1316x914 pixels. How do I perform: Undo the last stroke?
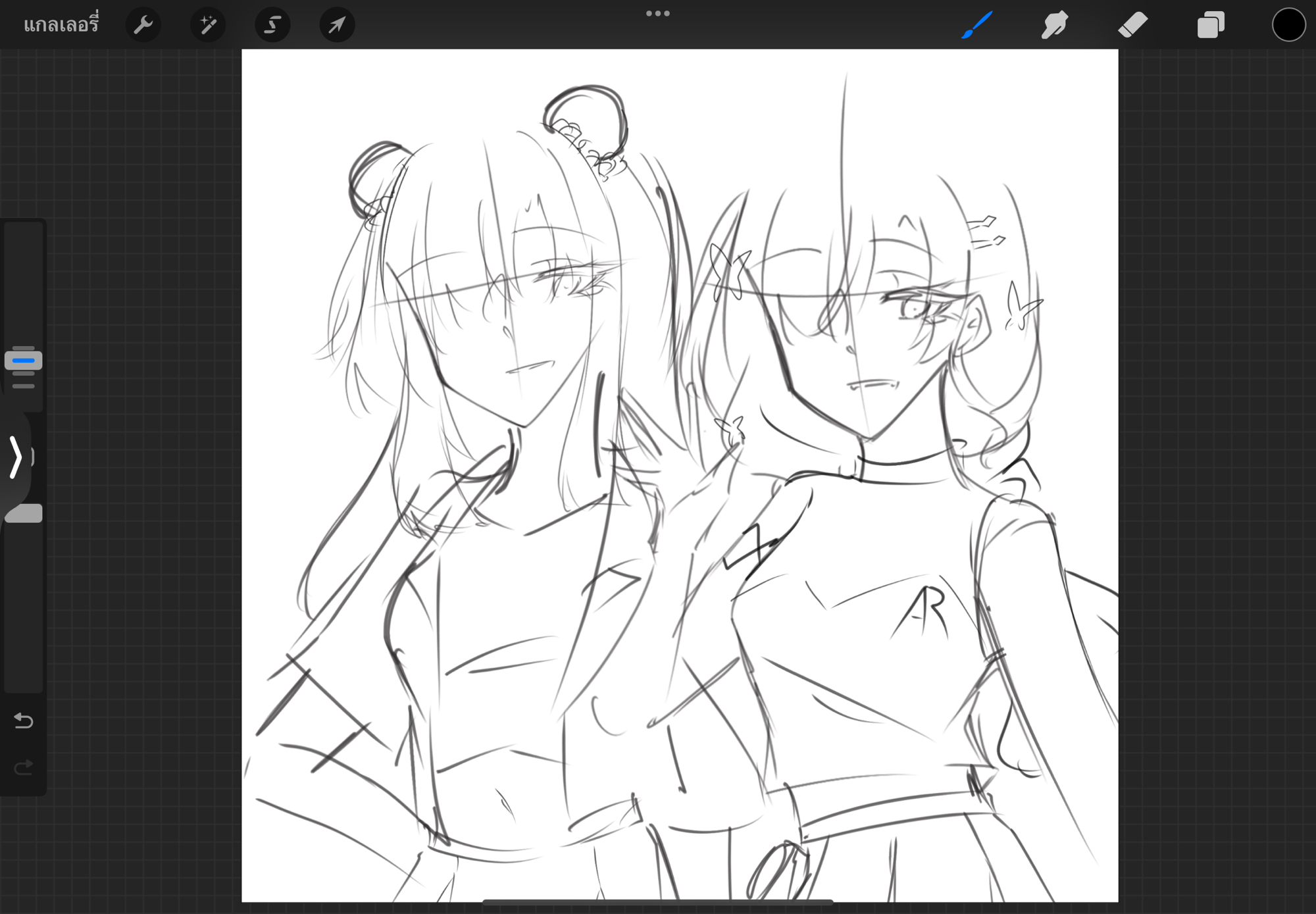[24, 721]
